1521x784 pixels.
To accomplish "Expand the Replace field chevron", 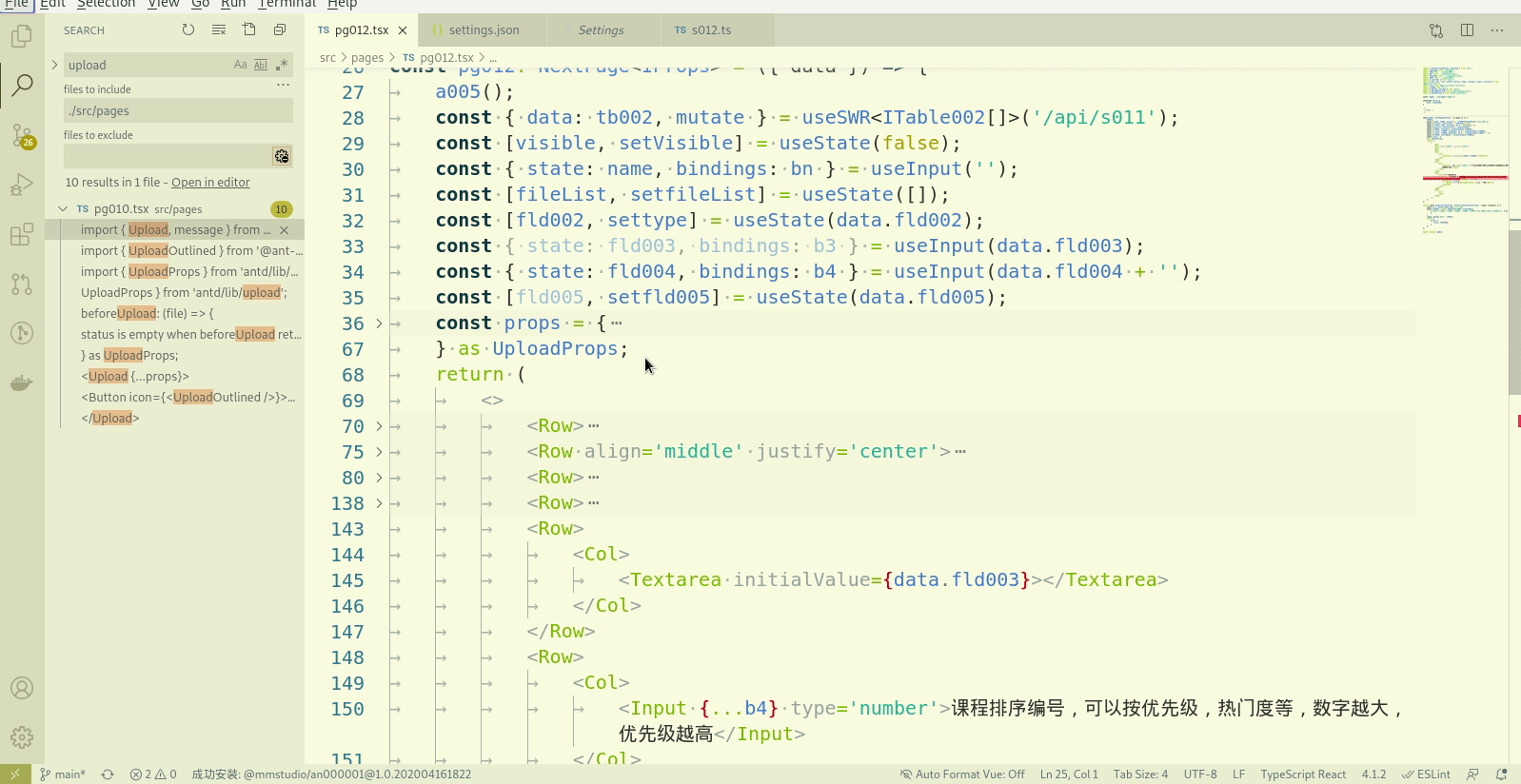I will 54,65.
